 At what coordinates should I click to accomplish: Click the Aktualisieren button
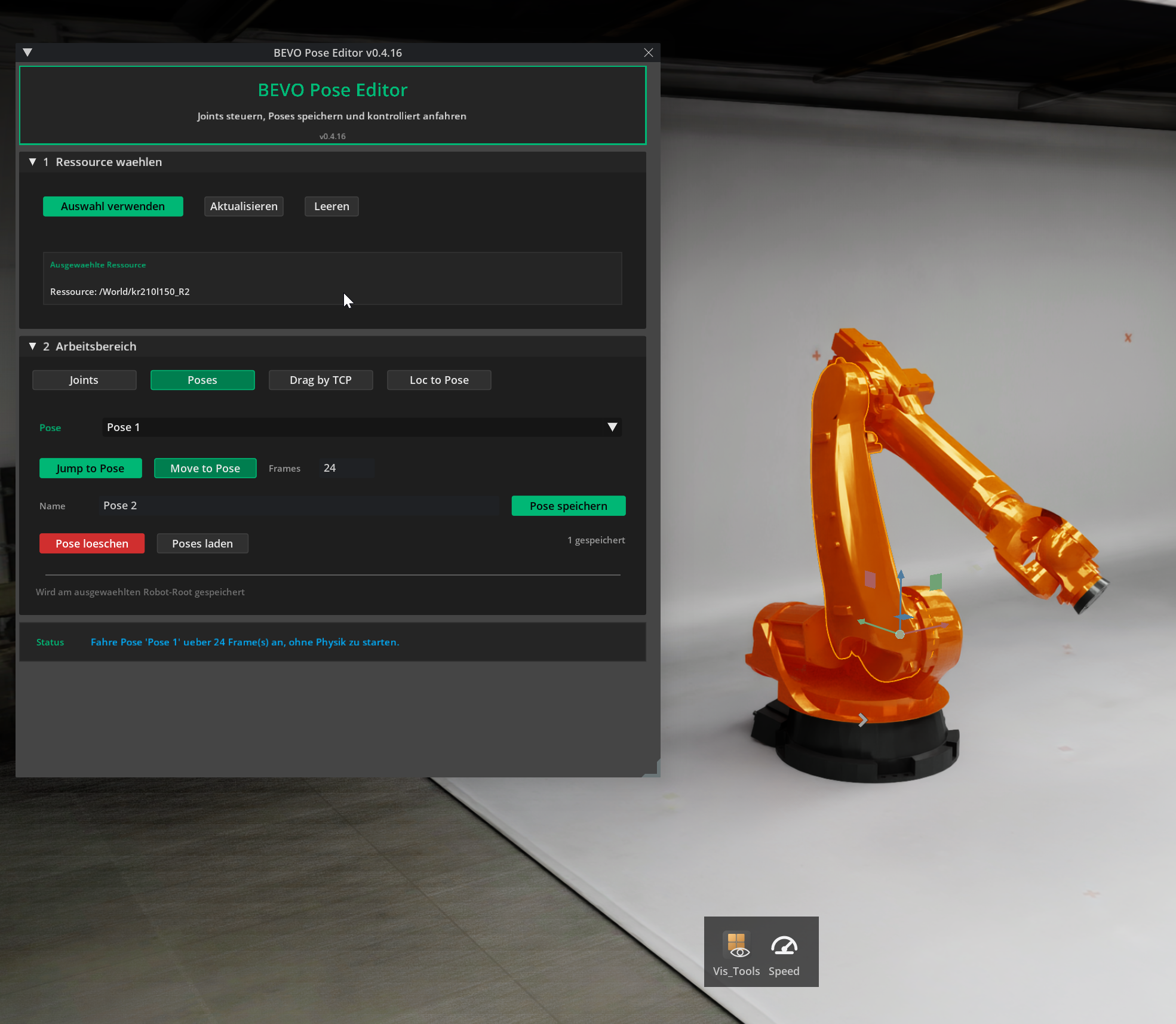coord(244,207)
